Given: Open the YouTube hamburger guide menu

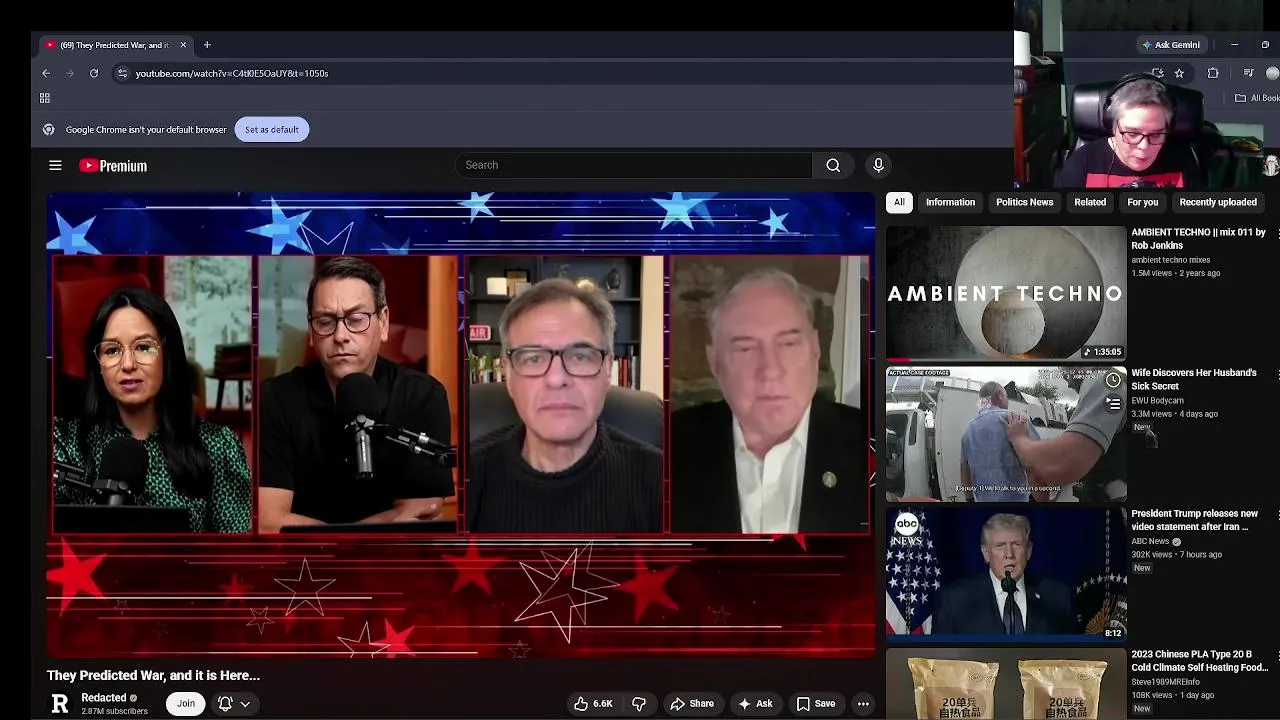Looking at the screenshot, I should click(55, 166).
